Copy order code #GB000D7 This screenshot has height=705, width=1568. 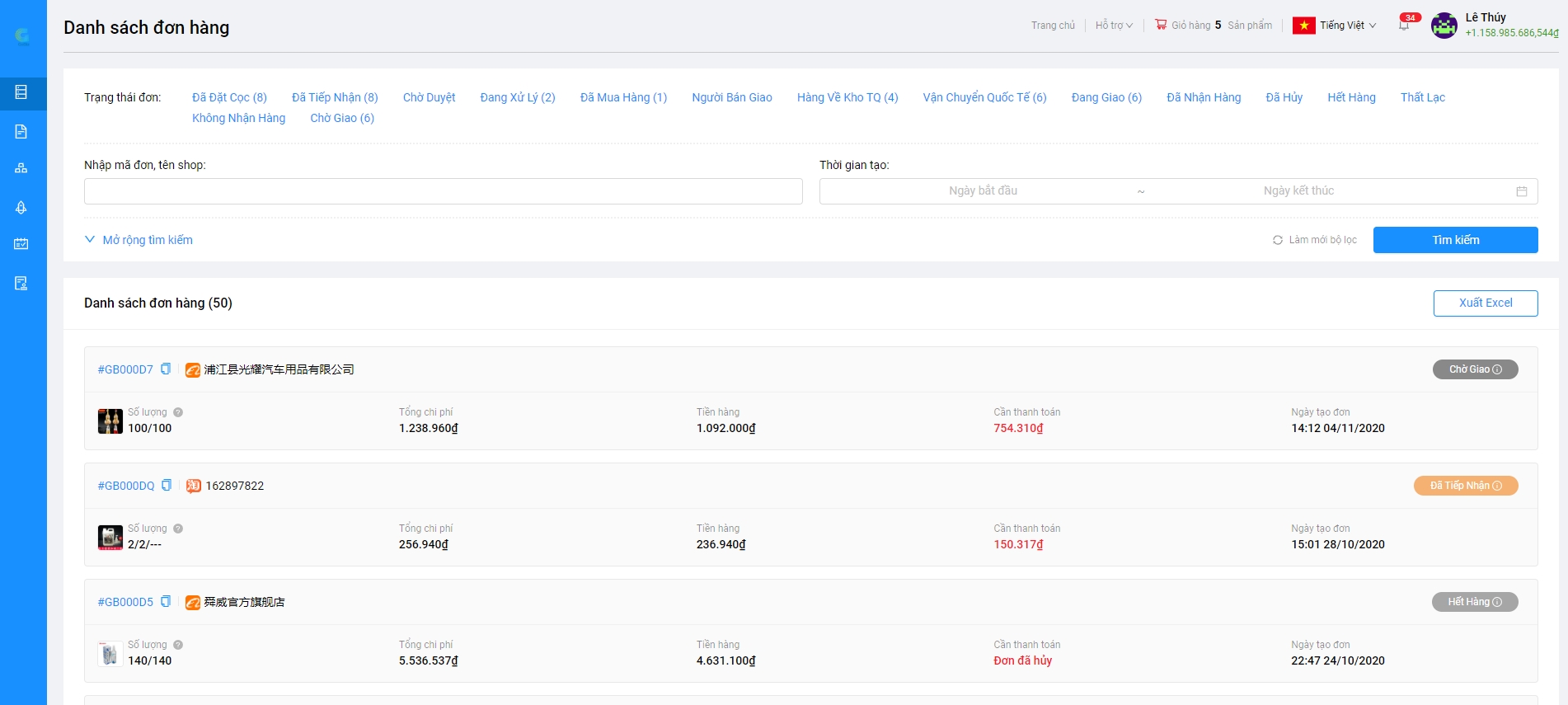(x=166, y=369)
